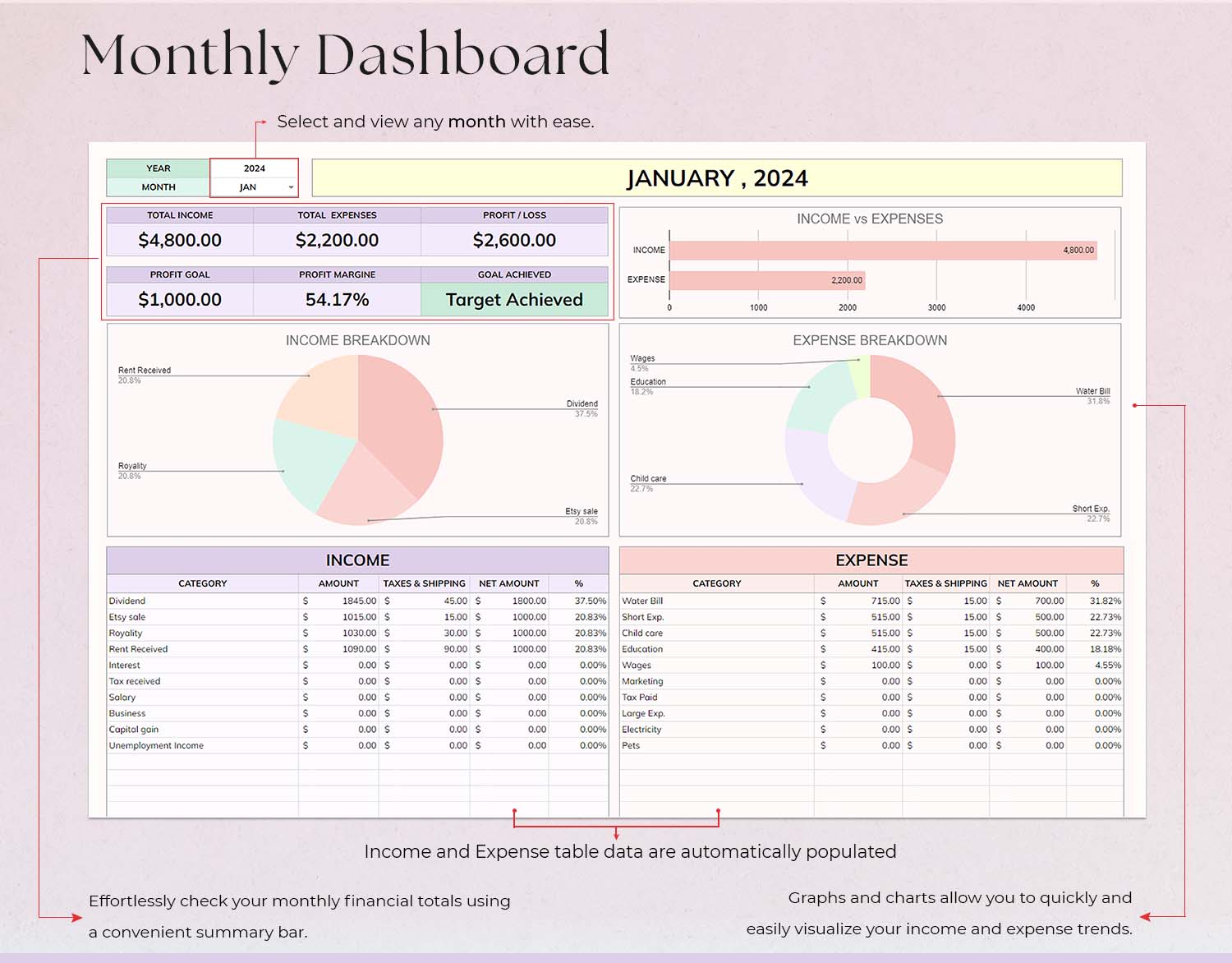This screenshot has height=963, width=1232.
Task: Select the year cell showing 2024
Action: (254, 168)
